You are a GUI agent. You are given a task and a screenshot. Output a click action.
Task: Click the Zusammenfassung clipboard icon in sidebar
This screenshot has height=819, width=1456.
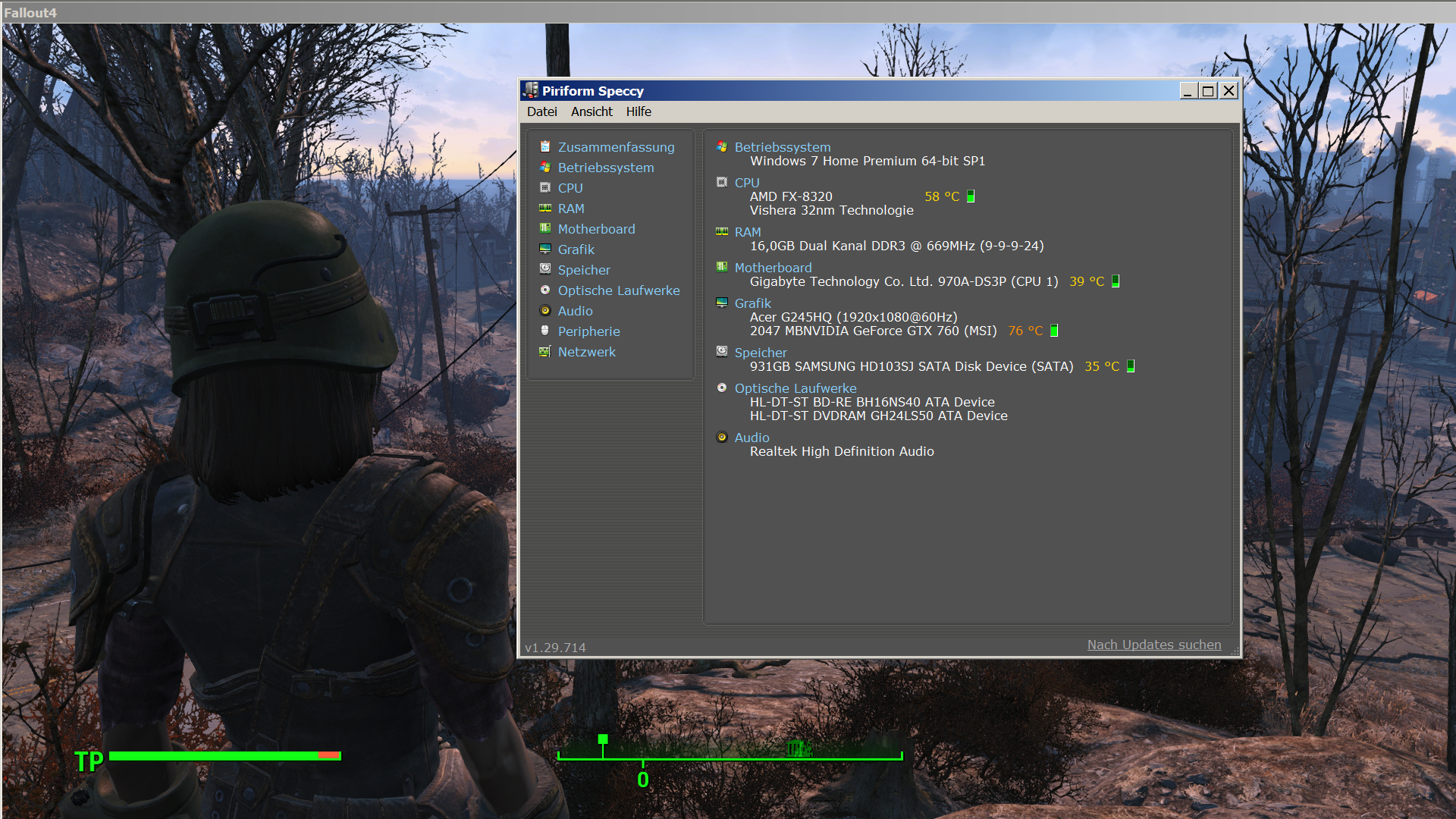(544, 146)
